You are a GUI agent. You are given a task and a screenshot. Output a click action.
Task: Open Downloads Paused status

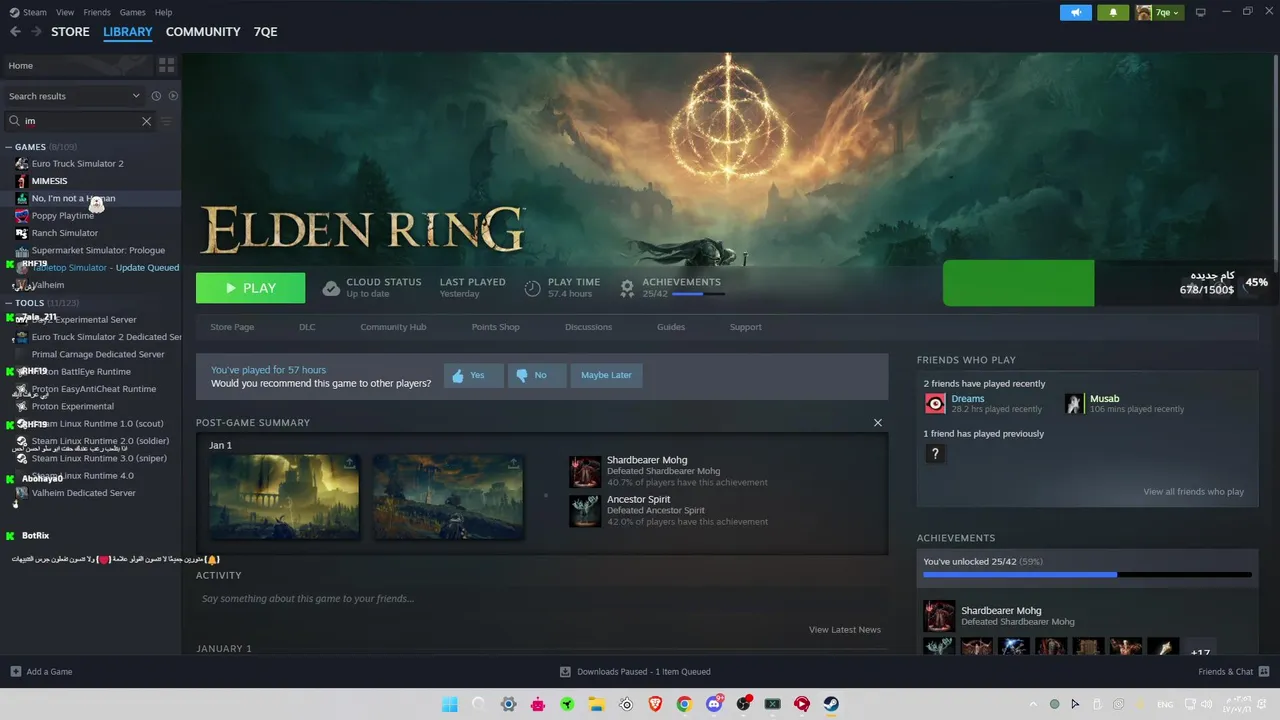635,672
